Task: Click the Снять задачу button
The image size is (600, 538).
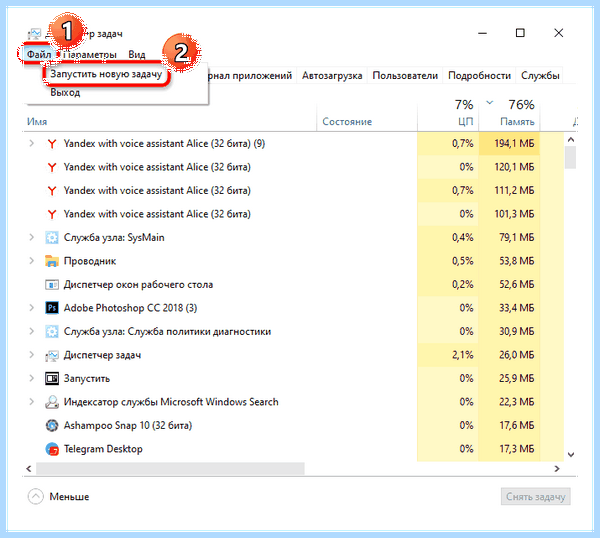Action: pyautogui.click(x=536, y=497)
